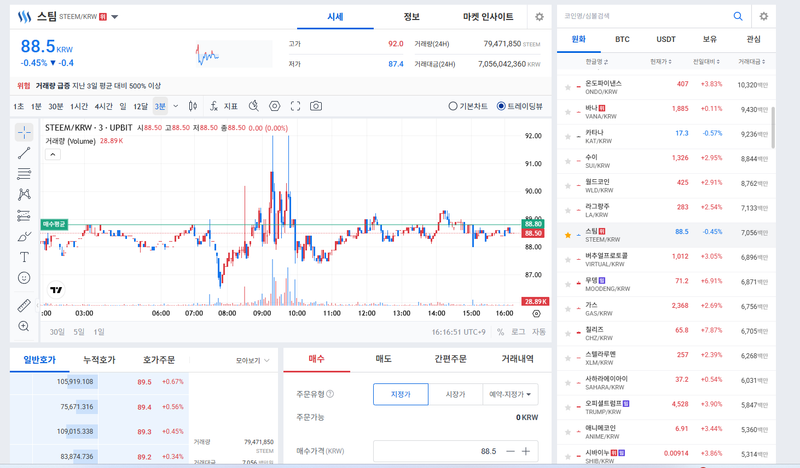The height and width of the screenshot is (468, 800).
Task: Take a chart snapshot with camera icon
Action: 316,106
